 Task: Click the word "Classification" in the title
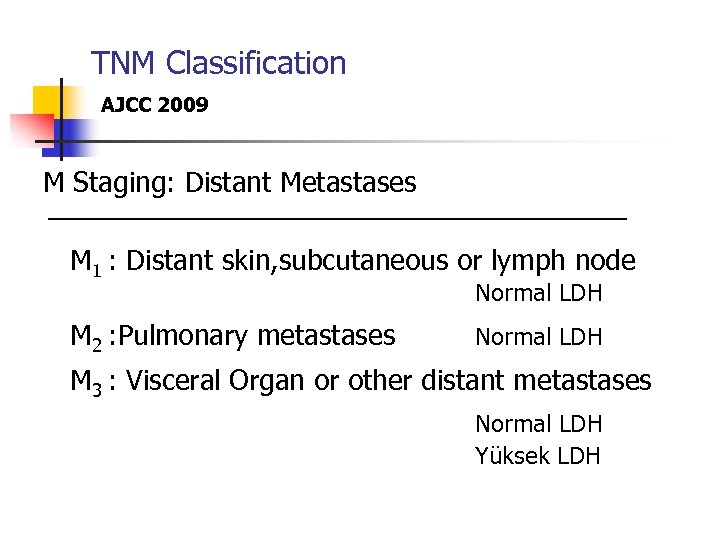tap(257, 64)
